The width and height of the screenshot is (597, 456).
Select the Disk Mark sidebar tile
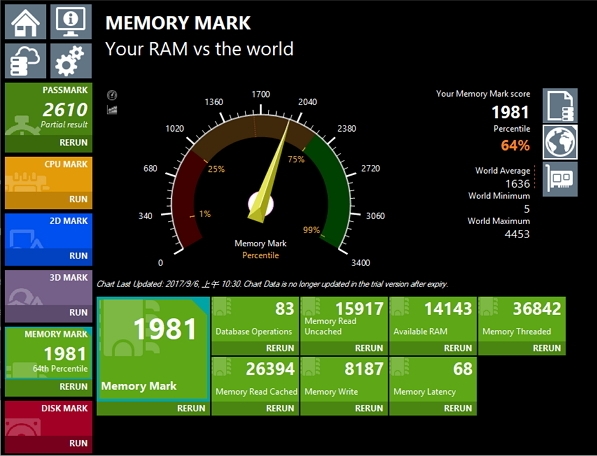pos(48,419)
